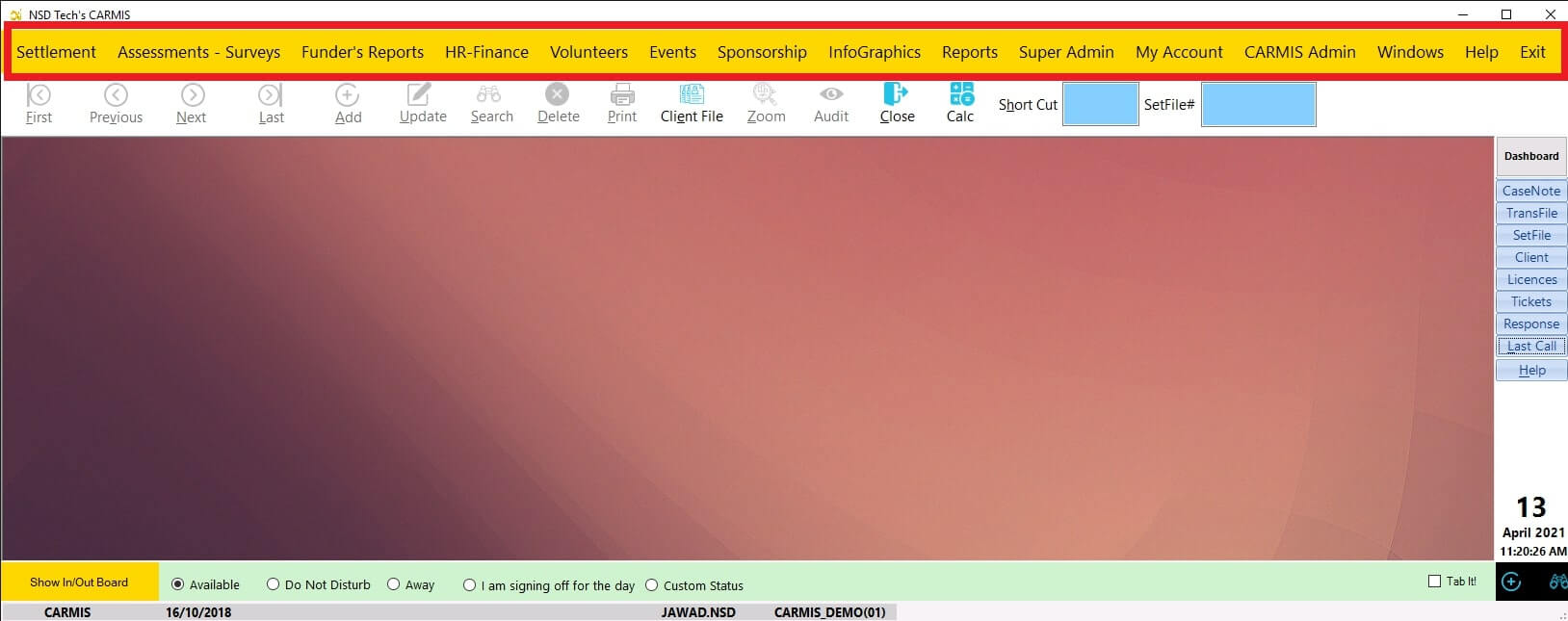Open Licences from the side panel

coord(1531,279)
